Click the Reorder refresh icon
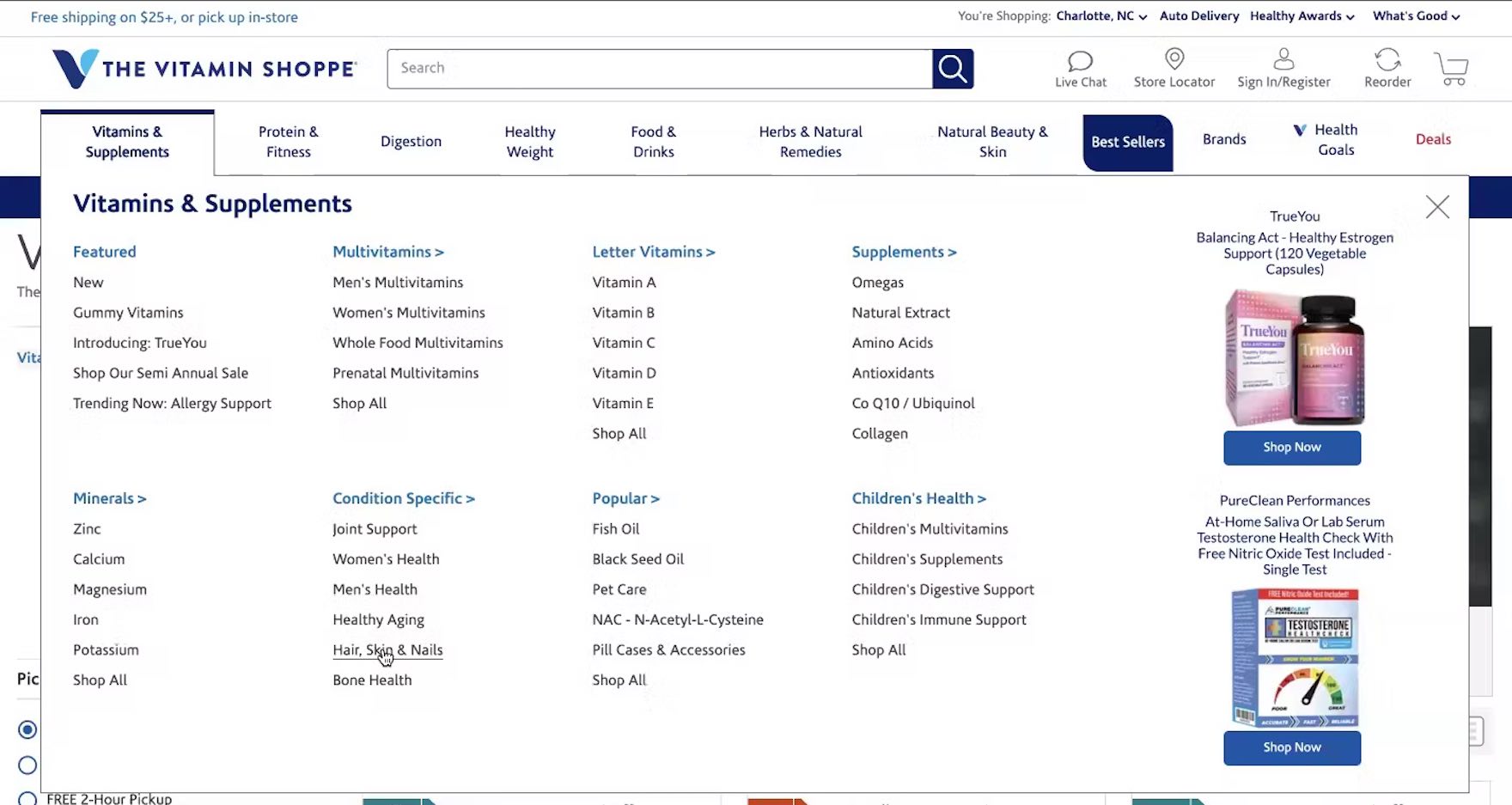1512x805 pixels. click(x=1387, y=59)
